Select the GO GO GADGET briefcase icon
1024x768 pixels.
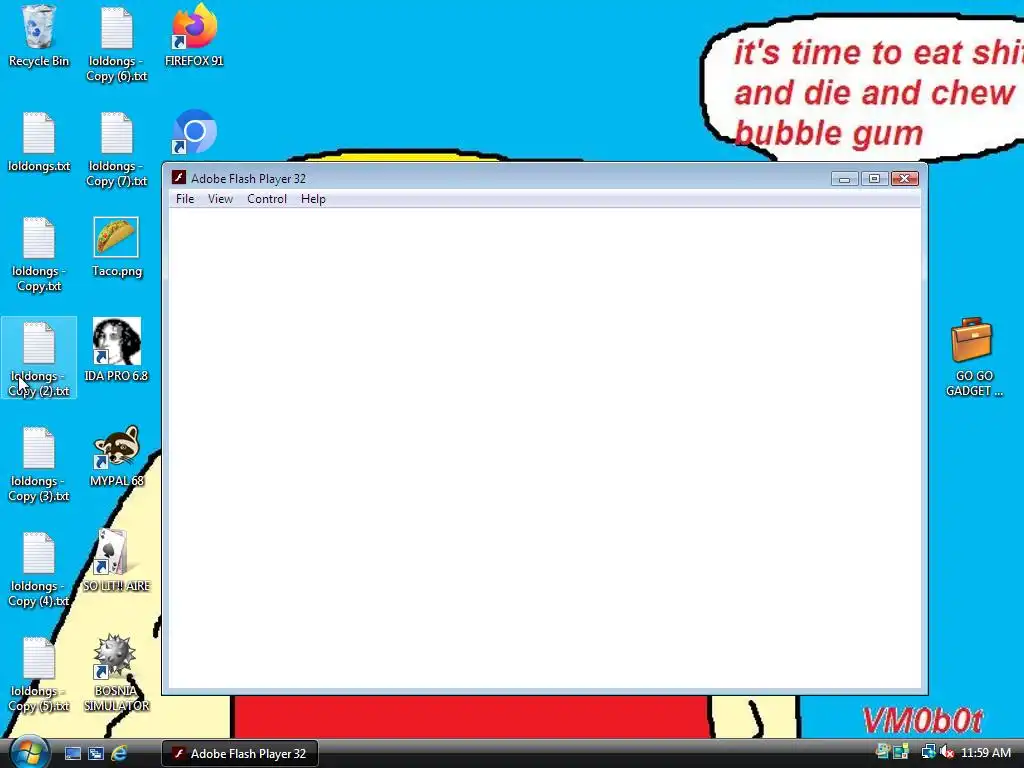pyautogui.click(x=973, y=357)
